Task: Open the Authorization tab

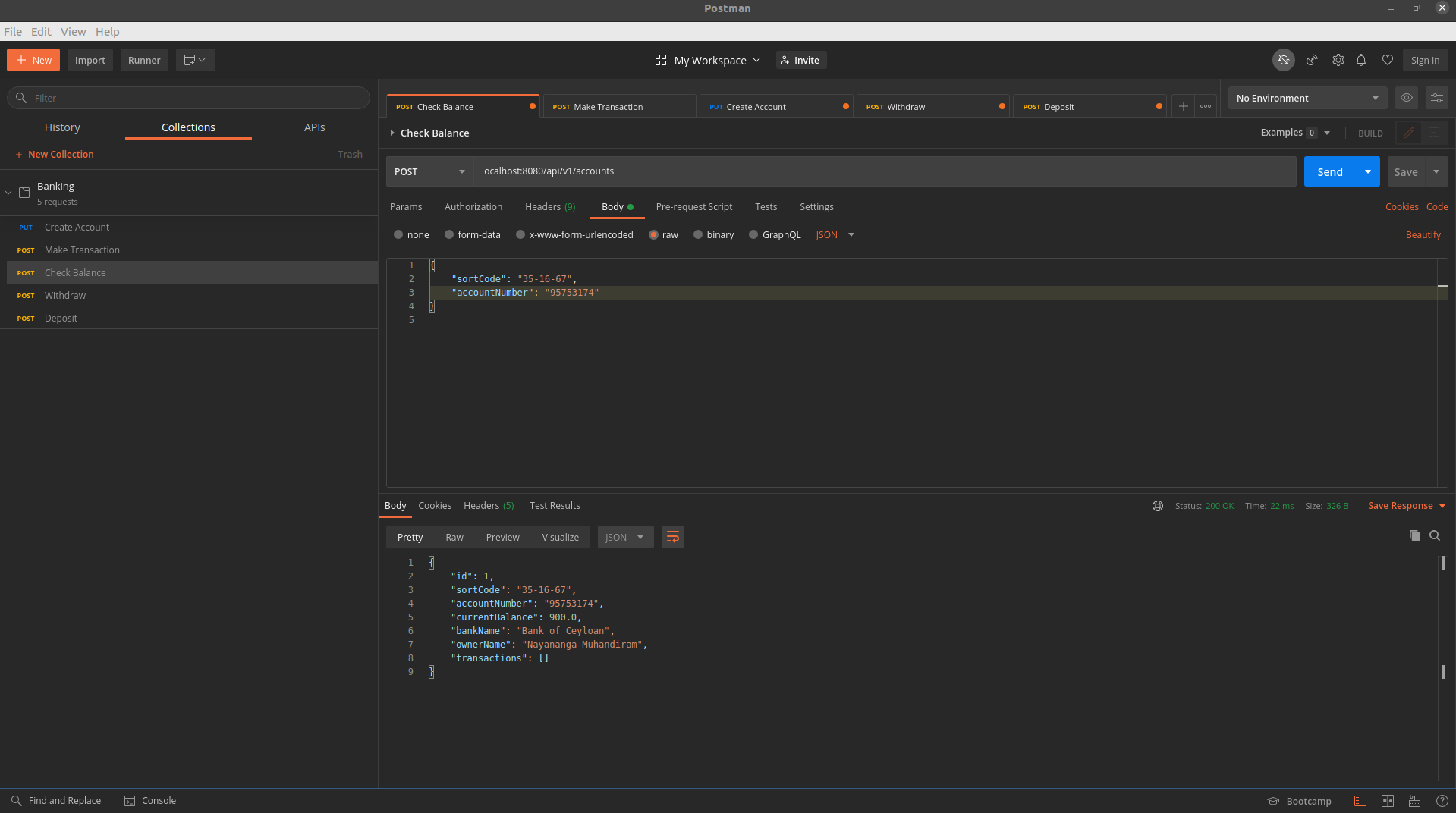Action: [x=473, y=206]
